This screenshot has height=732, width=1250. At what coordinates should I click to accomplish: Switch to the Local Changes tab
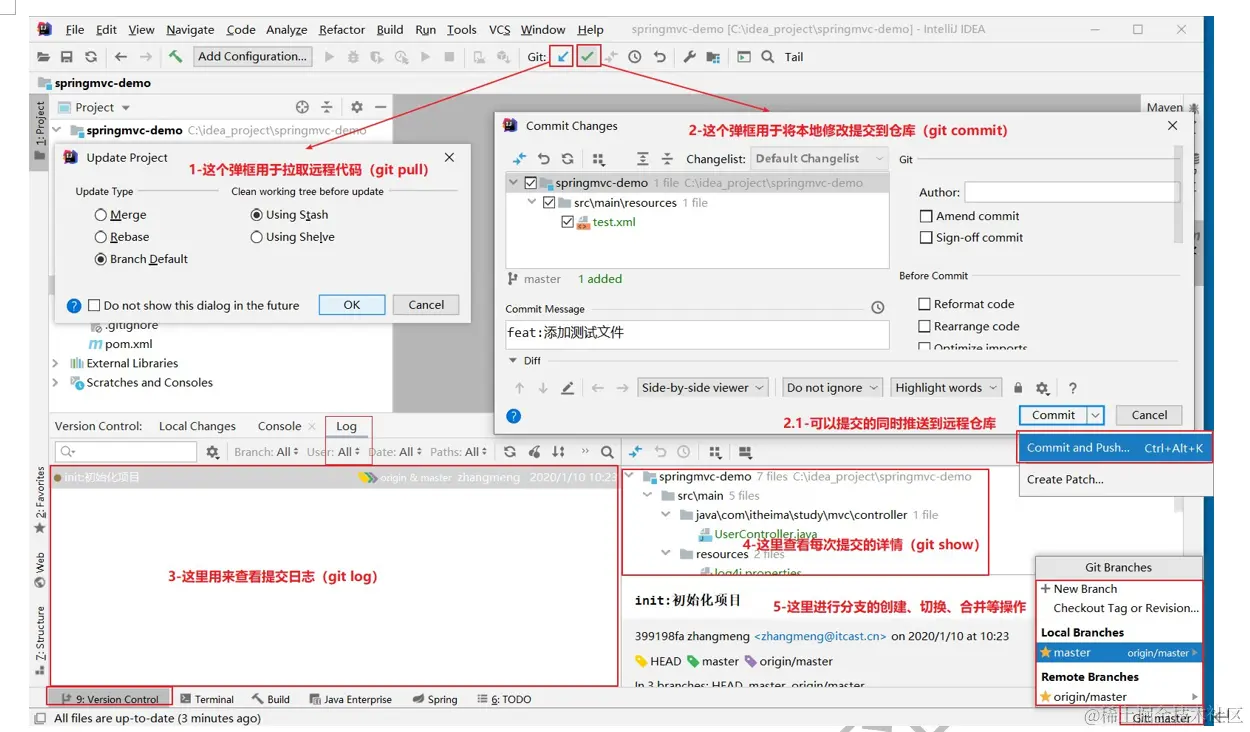click(197, 426)
